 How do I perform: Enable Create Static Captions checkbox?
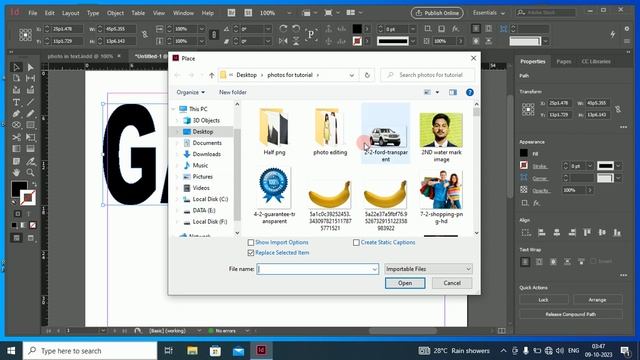tap(356, 242)
